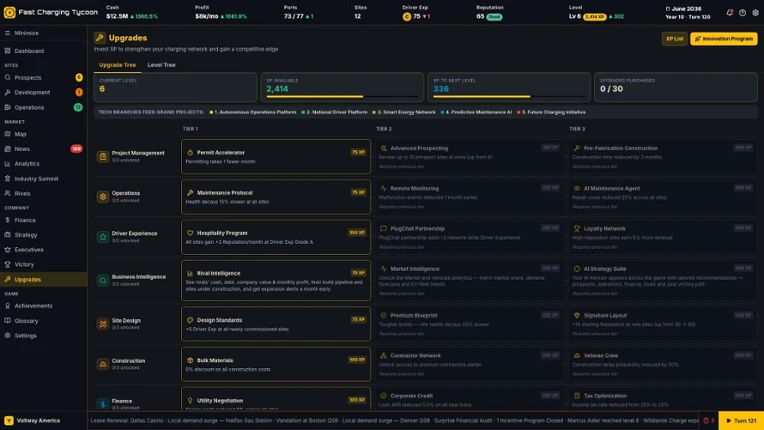The height and width of the screenshot is (430, 764).
Task: Click the Maintenance Protocol wrench icon
Action: pyautogui.click(x=190, y=193)
